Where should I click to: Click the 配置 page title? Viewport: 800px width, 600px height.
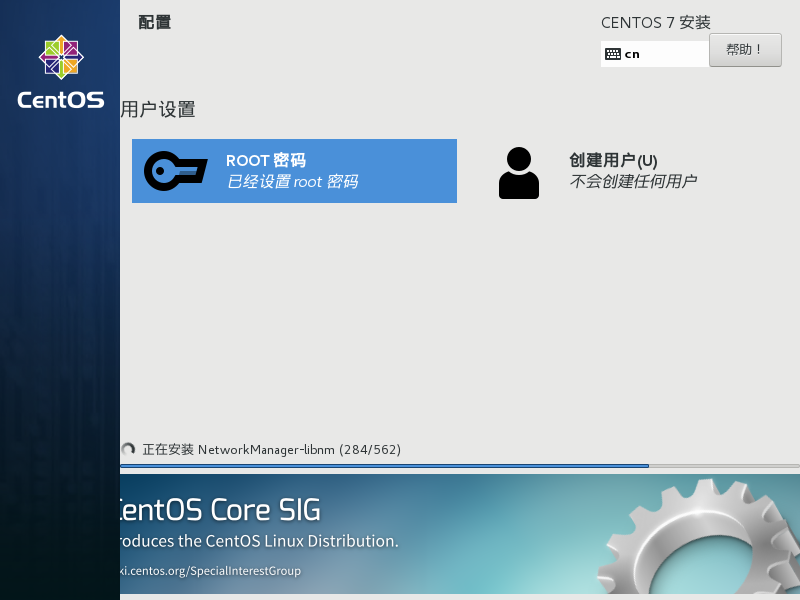tap(155, 22)
